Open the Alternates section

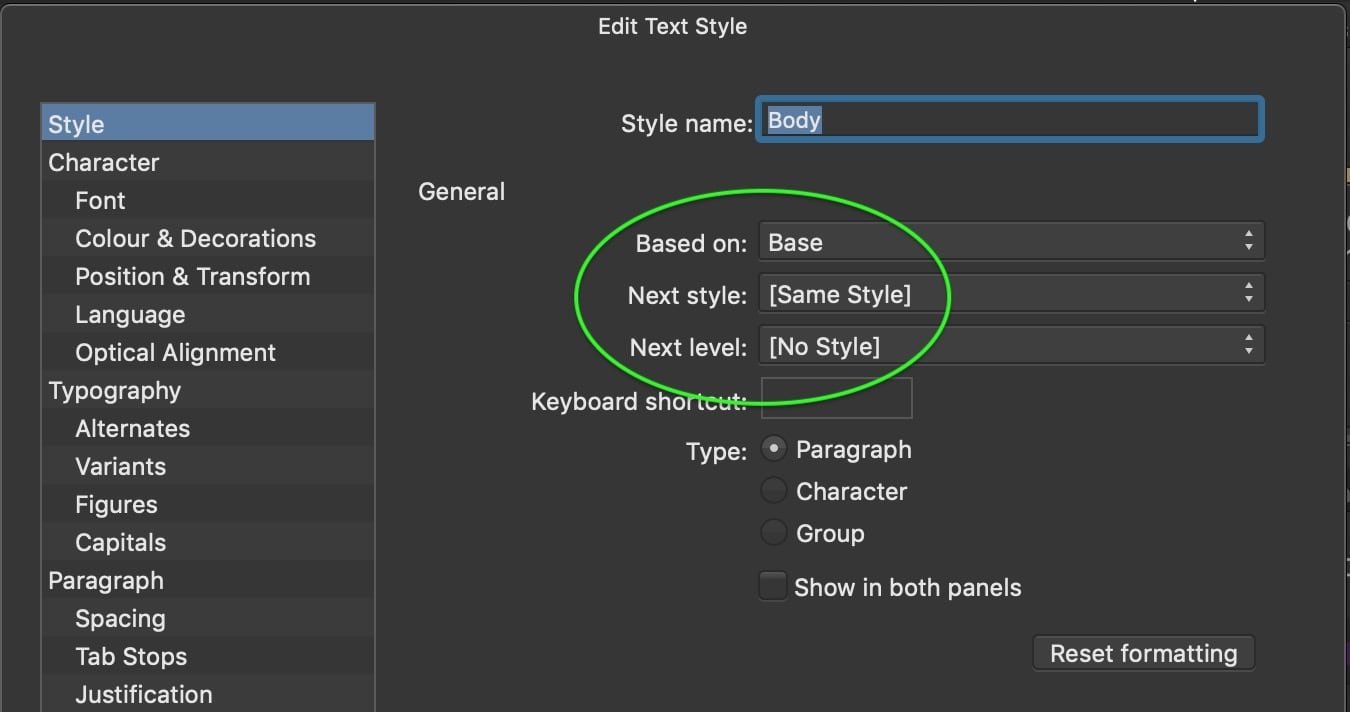coord(133,428)
